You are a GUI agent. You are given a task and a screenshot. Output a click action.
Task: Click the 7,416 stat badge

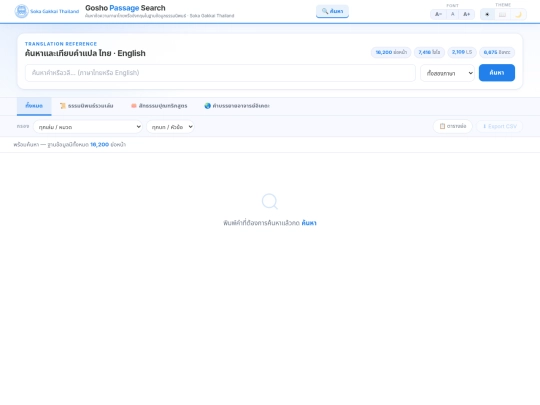(429, 52)
